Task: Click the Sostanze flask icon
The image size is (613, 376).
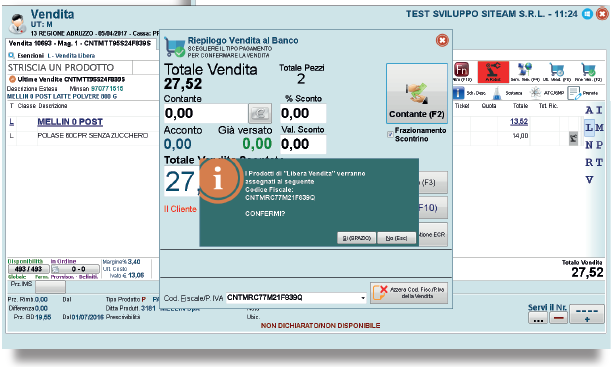Action: pos(496,93)
